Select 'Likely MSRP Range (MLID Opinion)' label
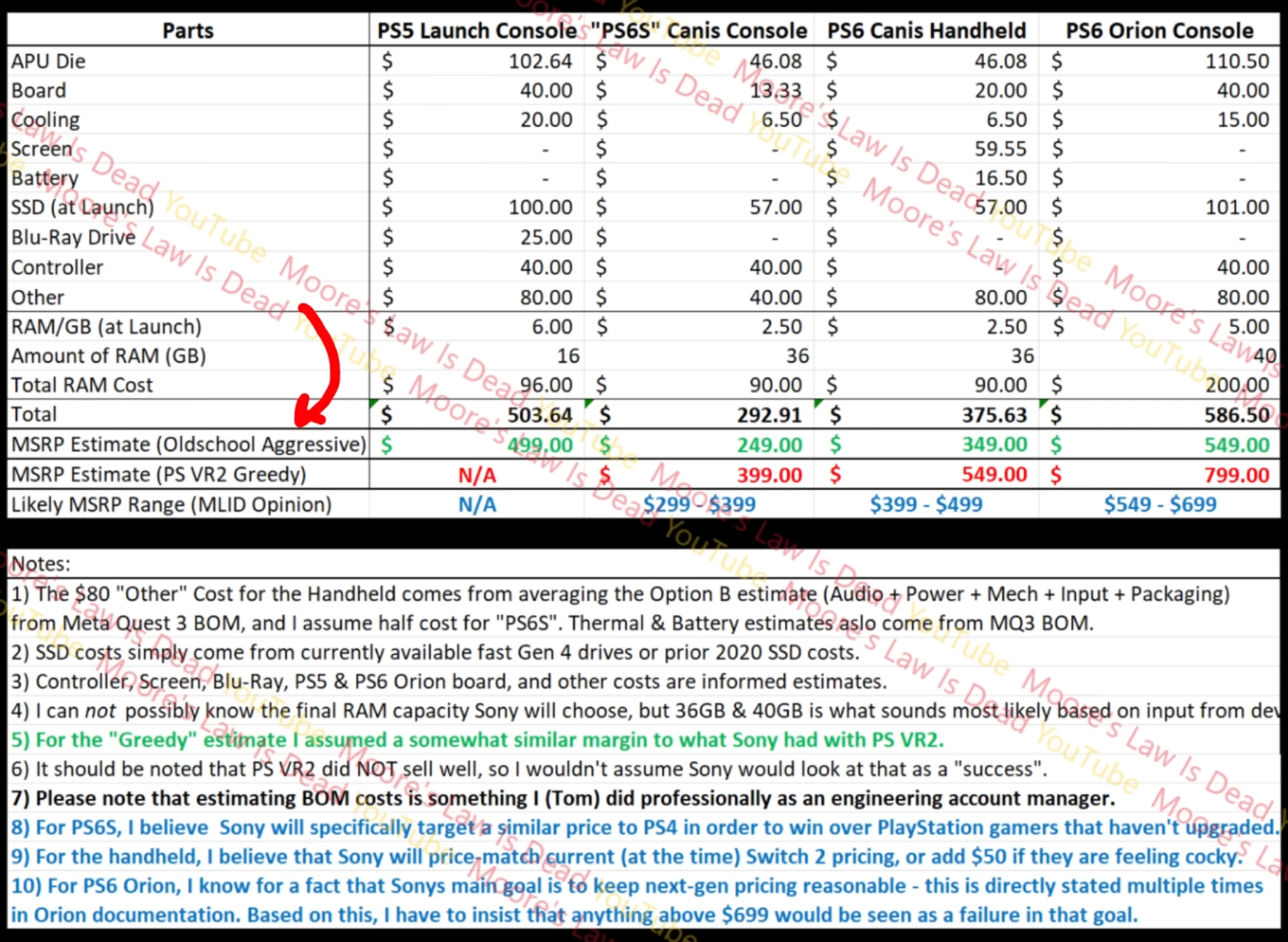 click(171, 504)
